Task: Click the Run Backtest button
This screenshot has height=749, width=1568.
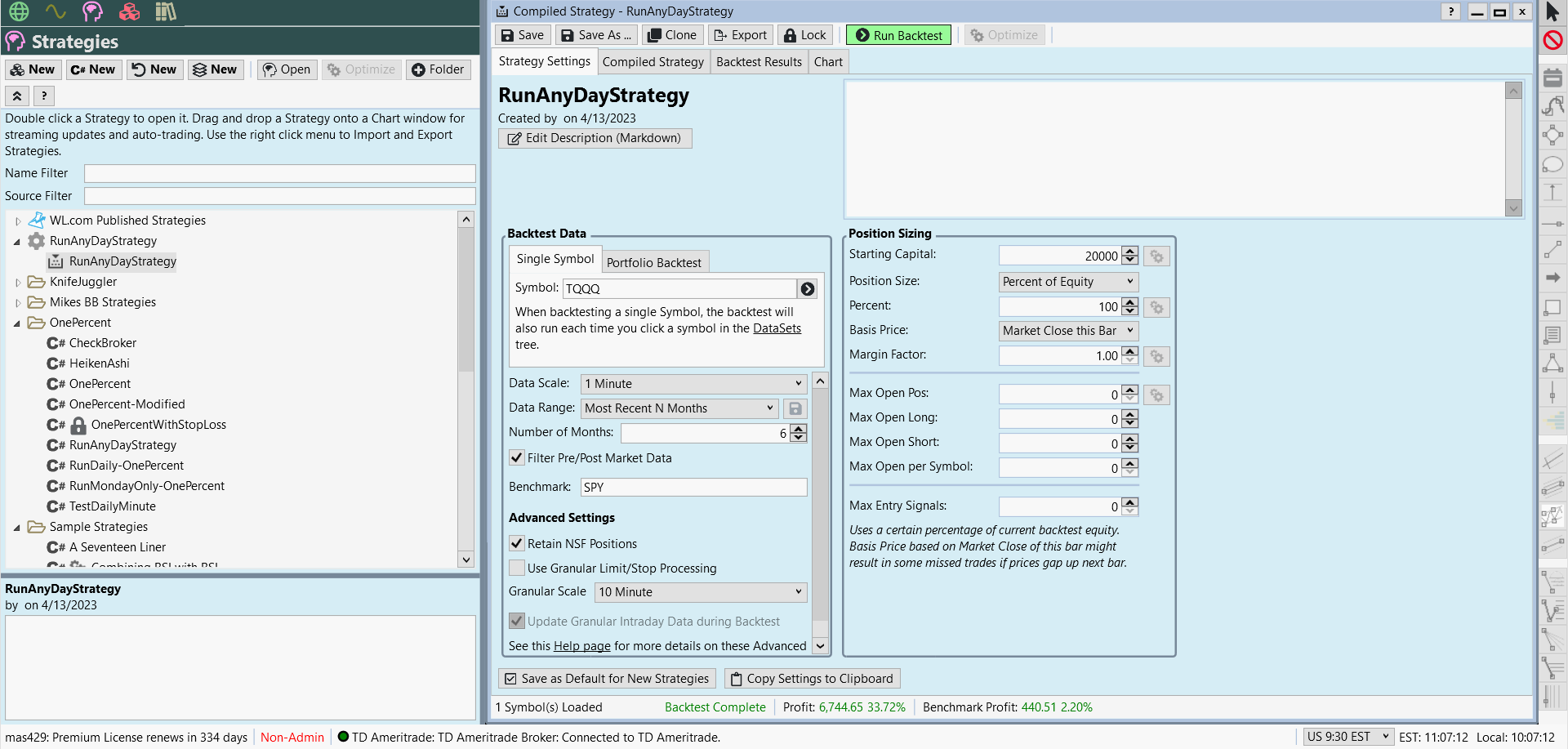Action: 898,35
